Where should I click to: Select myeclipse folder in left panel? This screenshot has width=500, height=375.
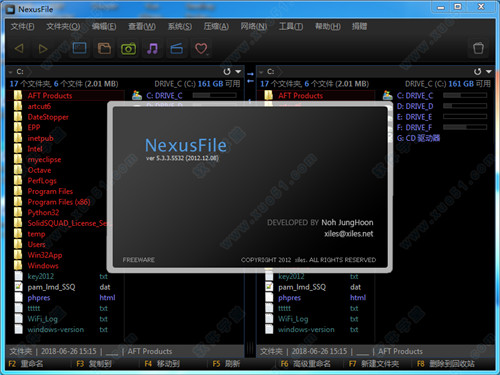click(x=44, y=160)
